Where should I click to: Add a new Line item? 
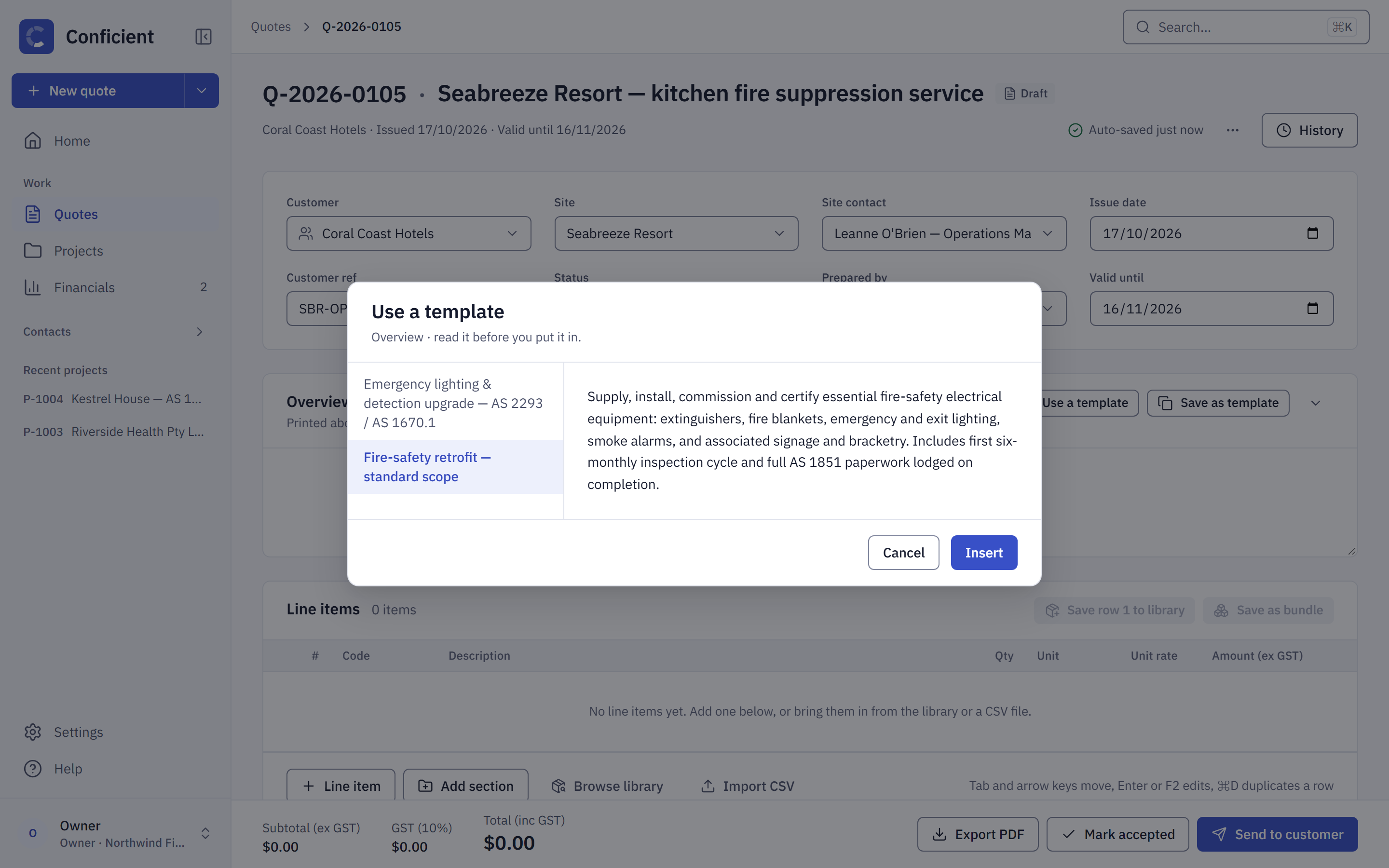coord(341,786)
